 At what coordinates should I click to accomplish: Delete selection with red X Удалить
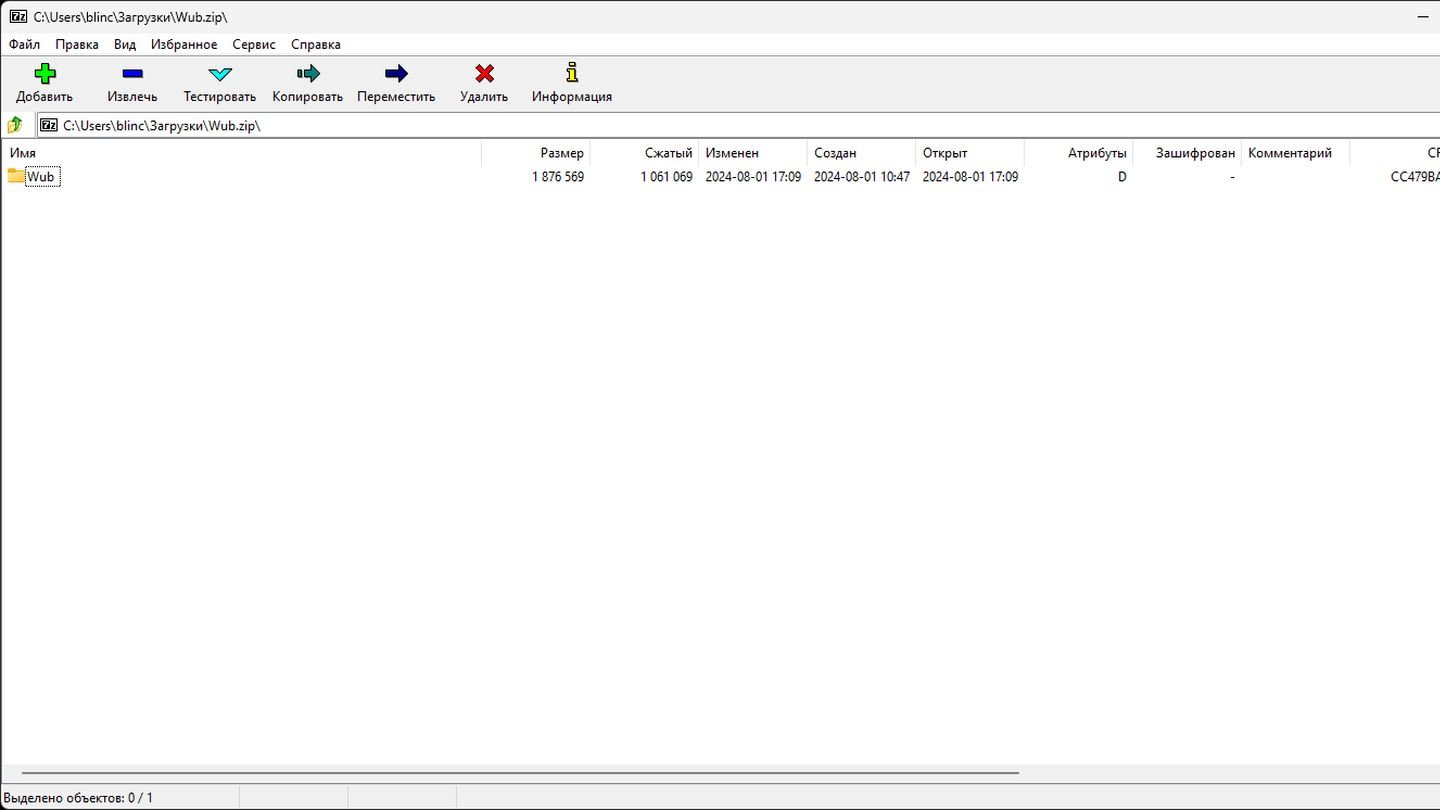[x=484, y=73]
